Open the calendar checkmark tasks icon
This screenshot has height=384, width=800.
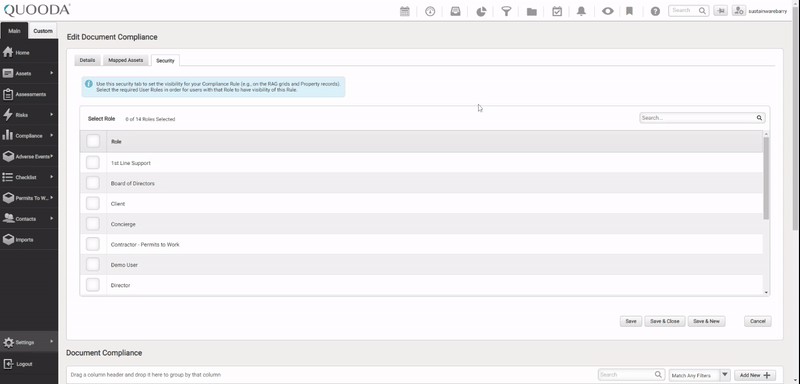[x=557, y=11]
